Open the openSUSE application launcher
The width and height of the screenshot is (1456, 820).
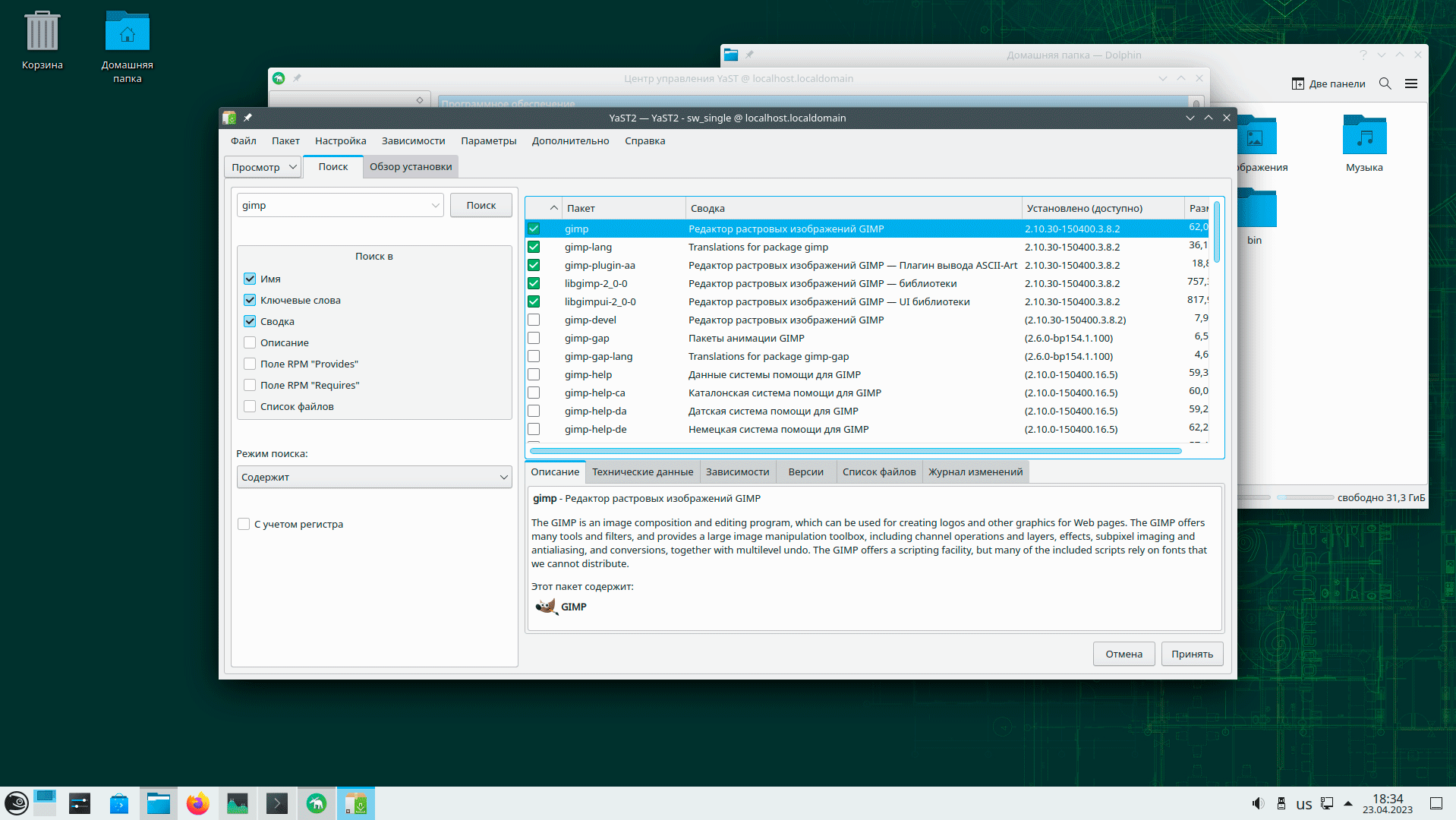point(17,803)
